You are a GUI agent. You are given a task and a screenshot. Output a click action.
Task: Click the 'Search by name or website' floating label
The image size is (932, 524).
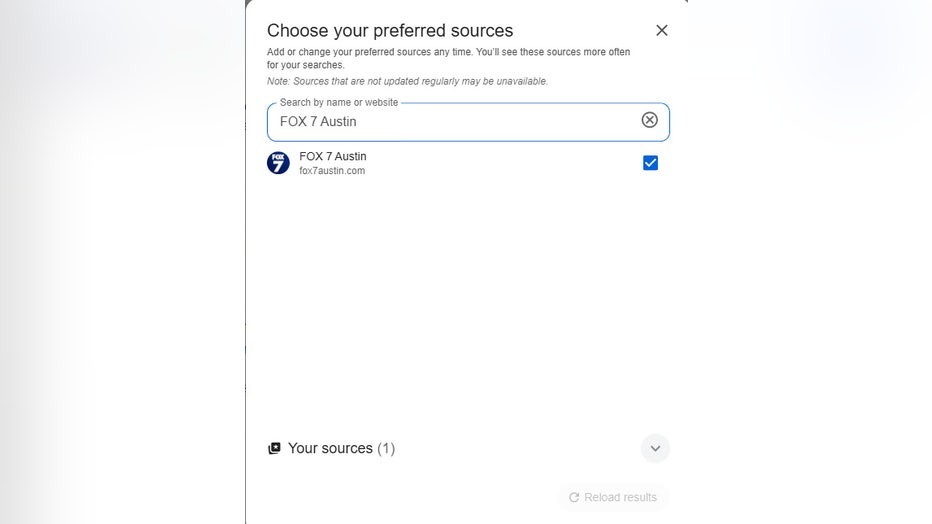(x=339, y=102)
